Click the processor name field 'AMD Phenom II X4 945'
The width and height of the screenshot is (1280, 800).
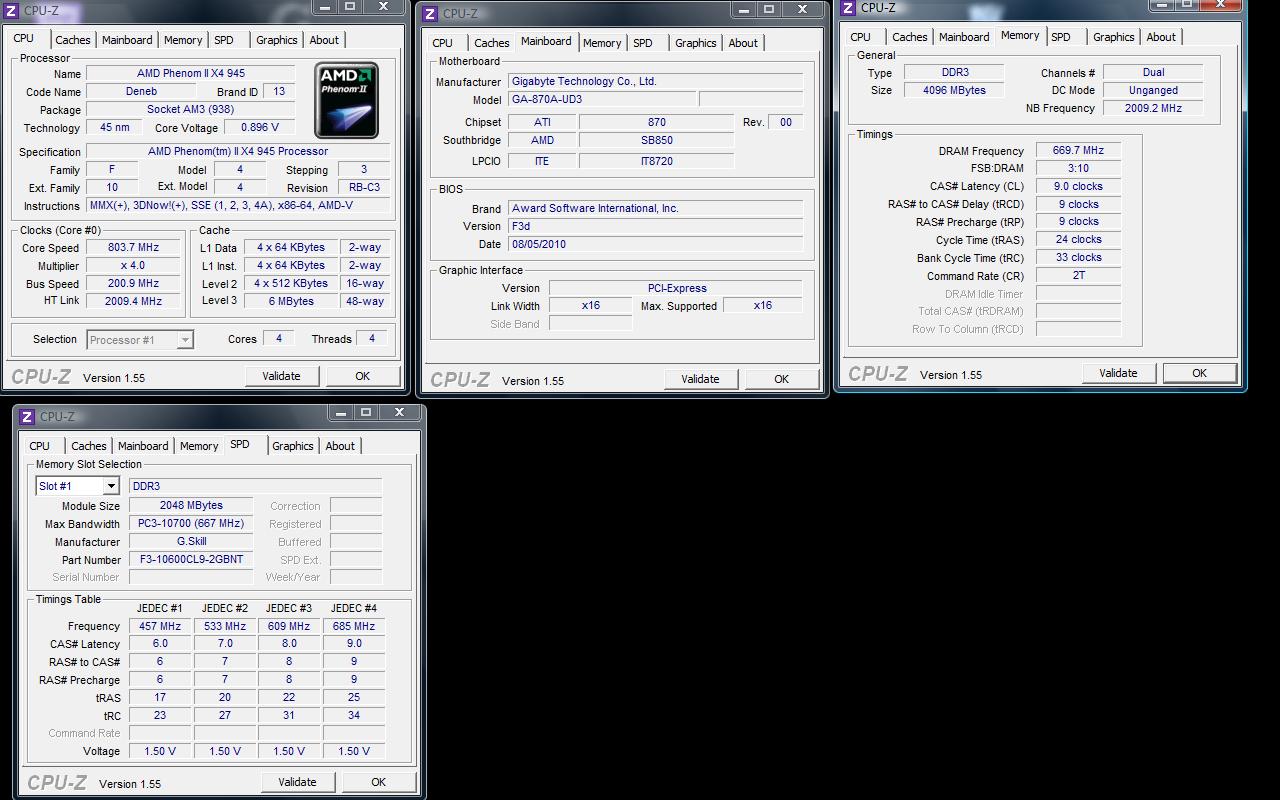tap(191, 74)
